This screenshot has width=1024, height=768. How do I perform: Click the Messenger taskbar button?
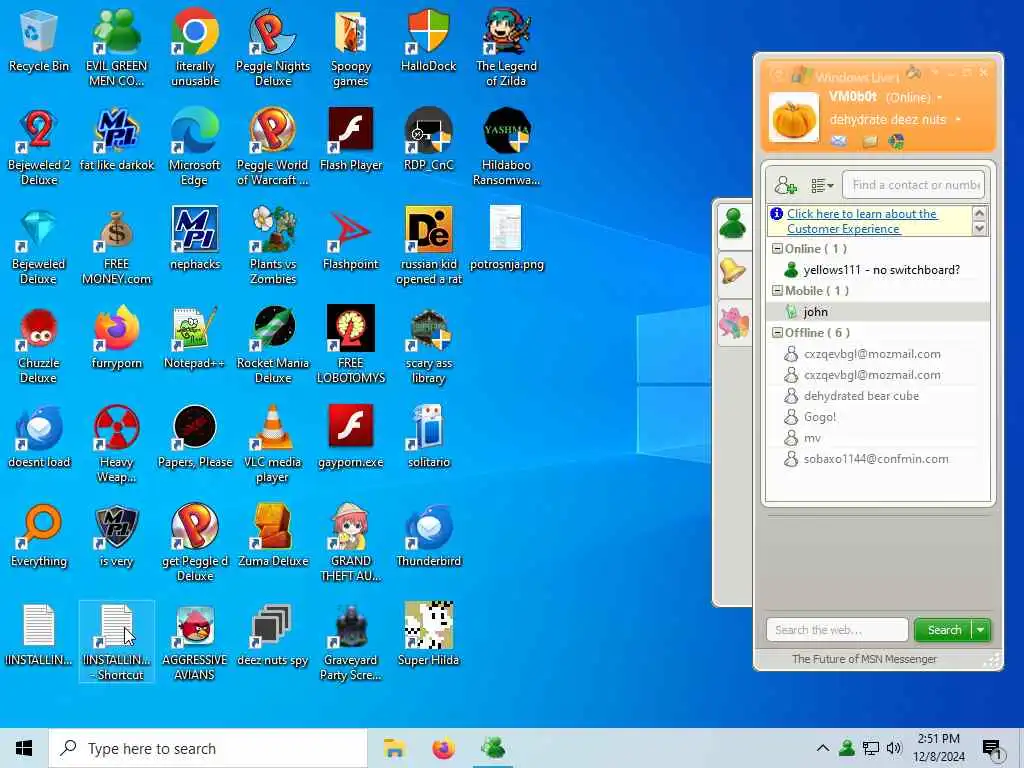point(492,748)
